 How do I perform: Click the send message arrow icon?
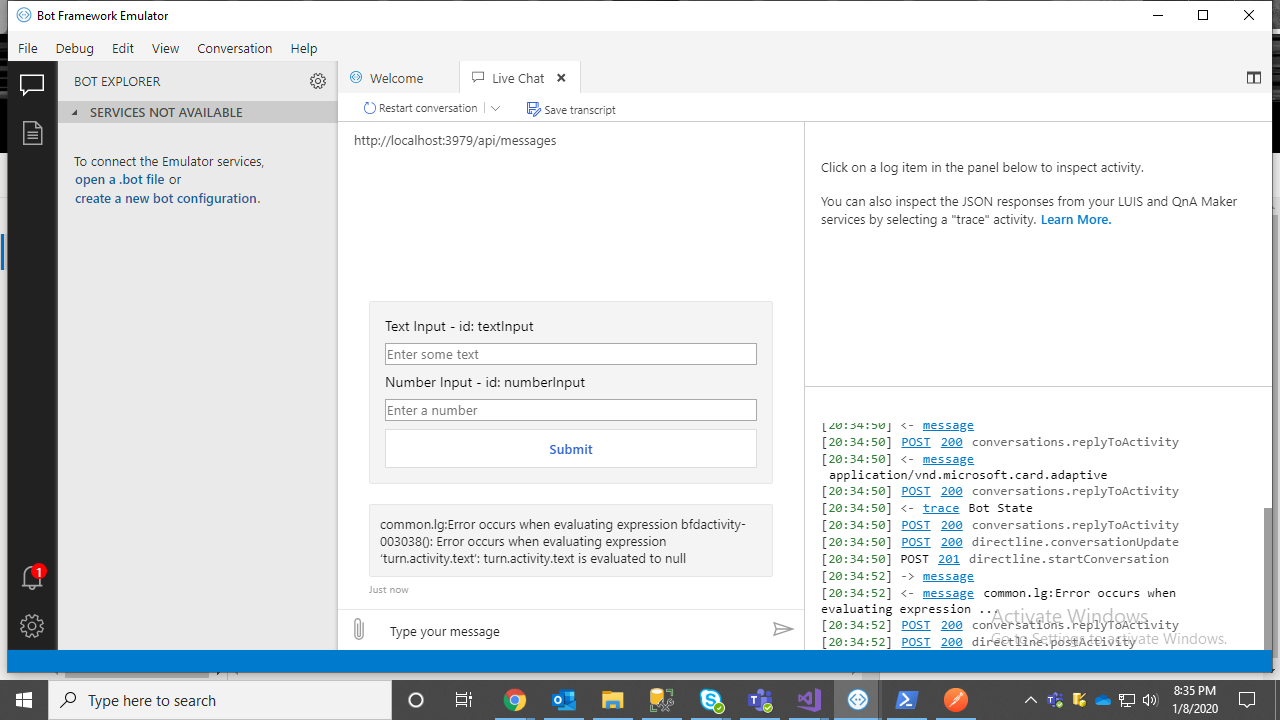pos(783,629)
